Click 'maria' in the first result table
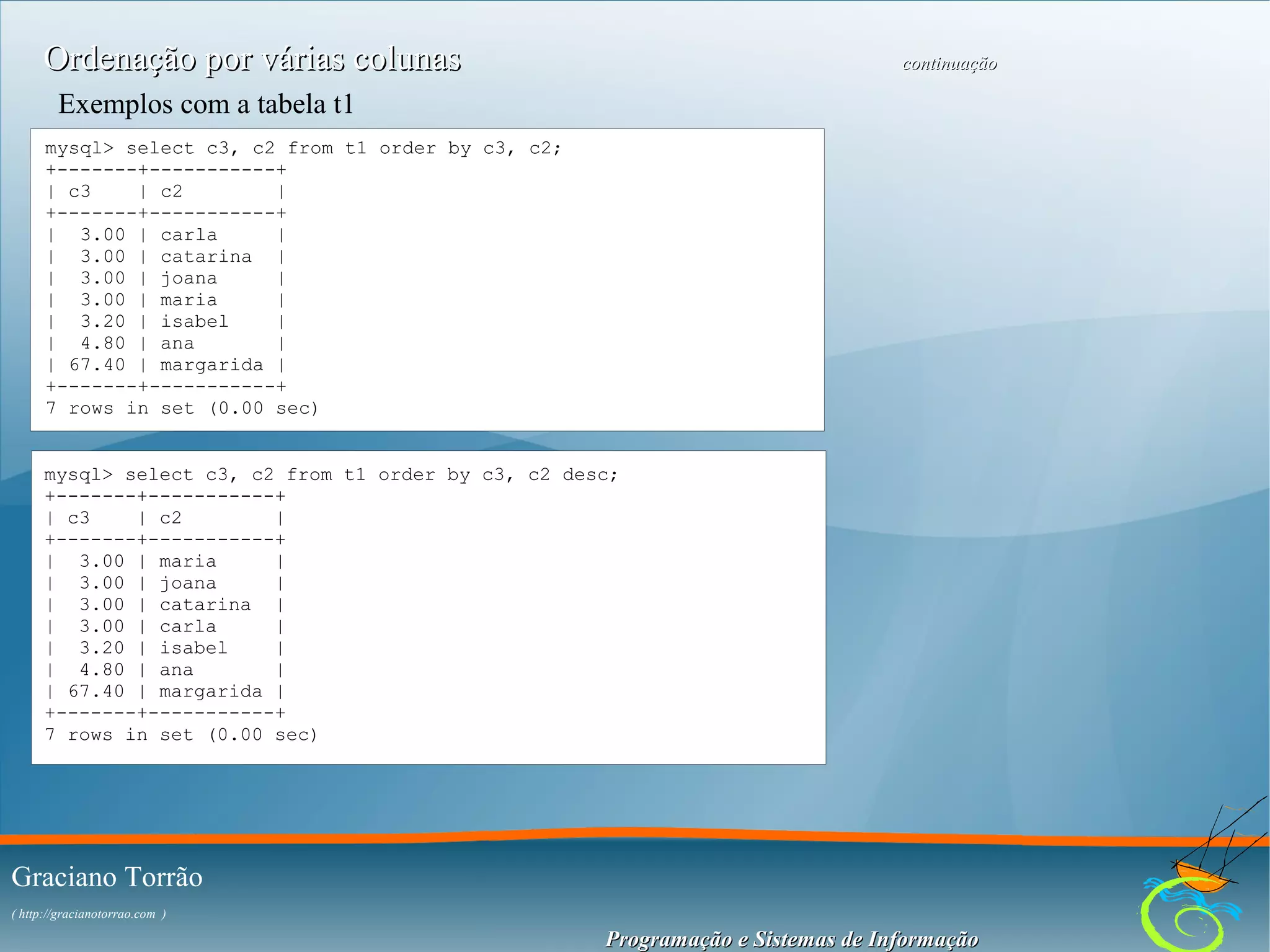This screenshot has width=1270, height=952. [189, 300]
